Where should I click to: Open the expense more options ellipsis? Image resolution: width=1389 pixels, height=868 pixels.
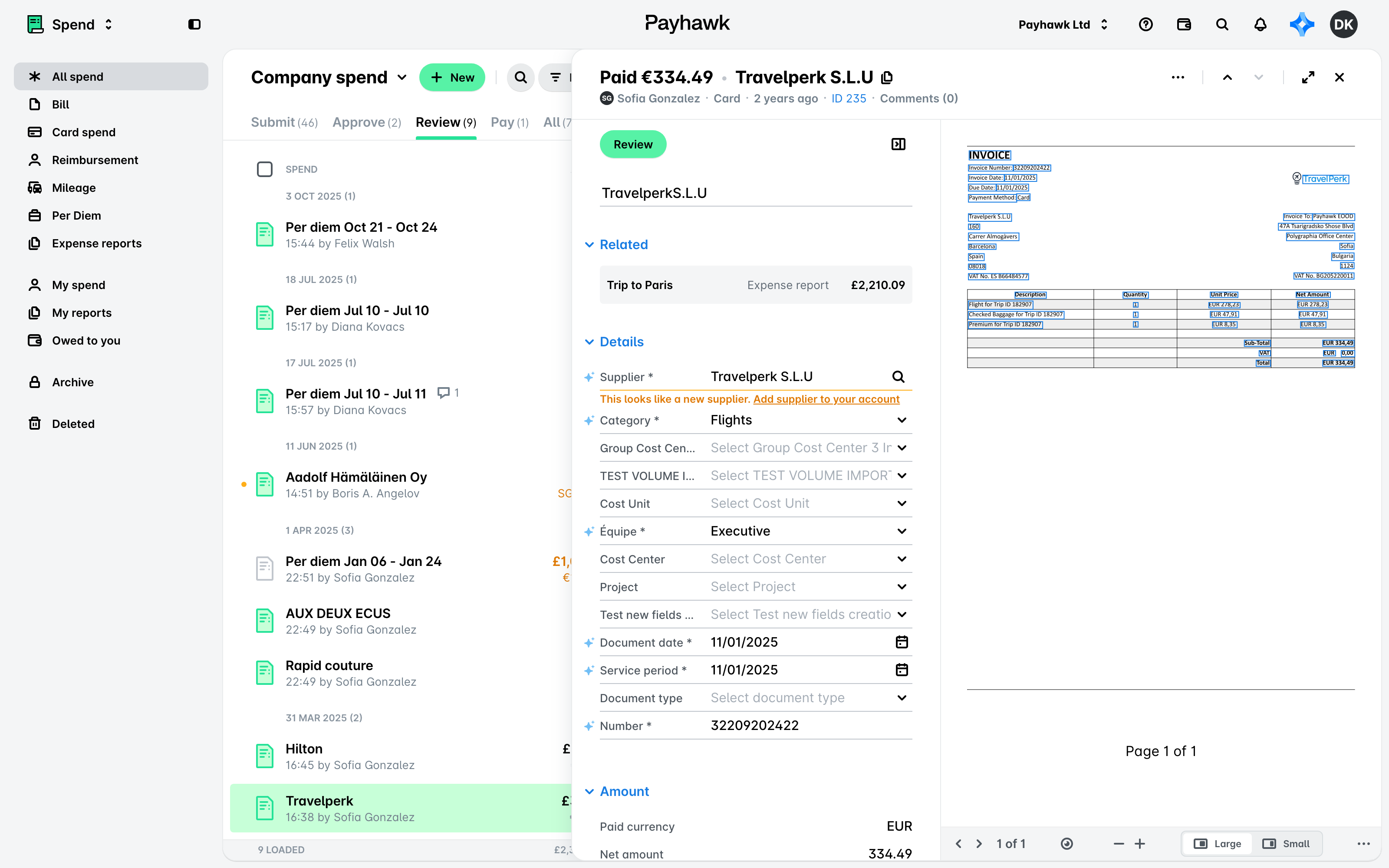pyautogui.click(x=1178, y=78)
